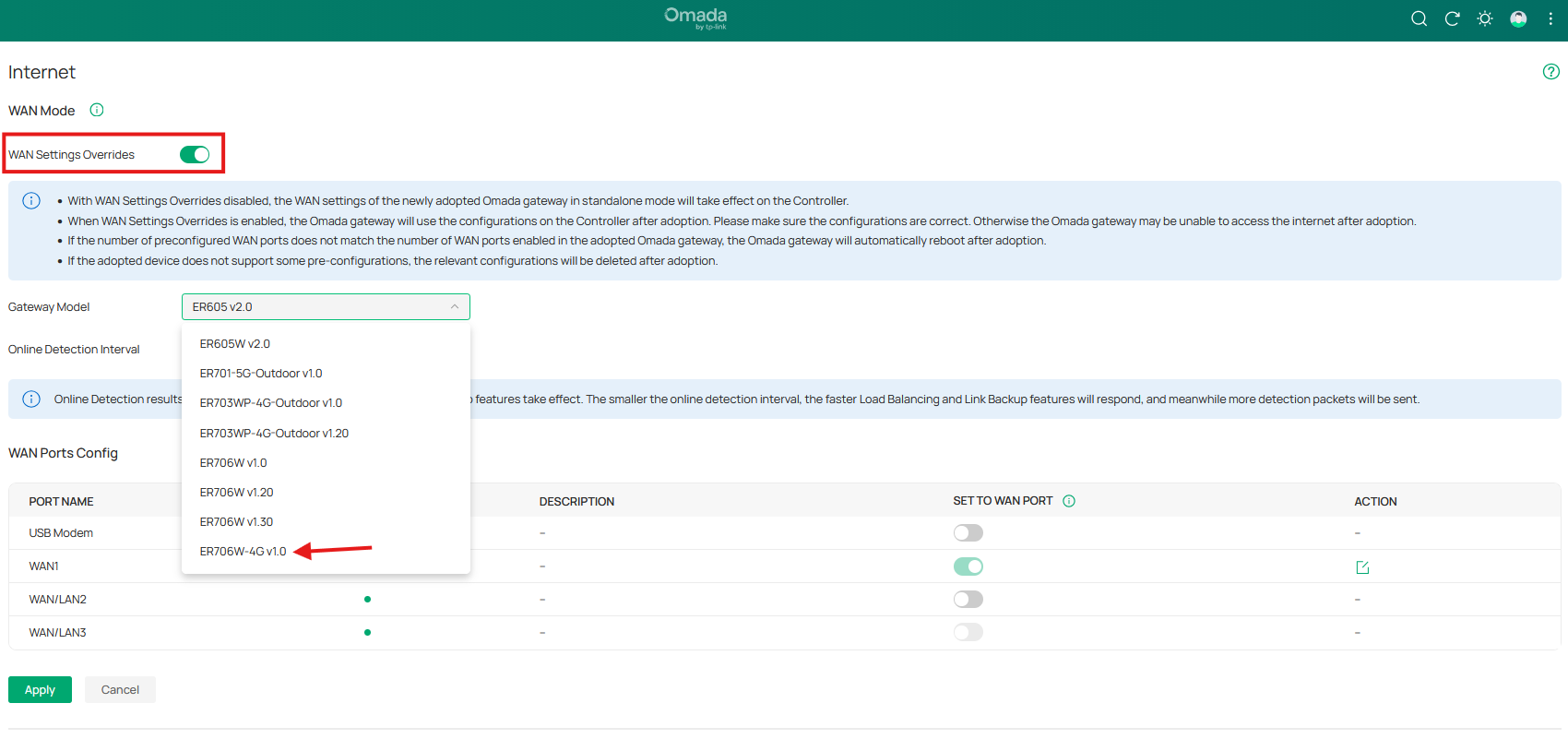
Task: Select ER605W v2.0 gateway model
Action: (327, 344)
